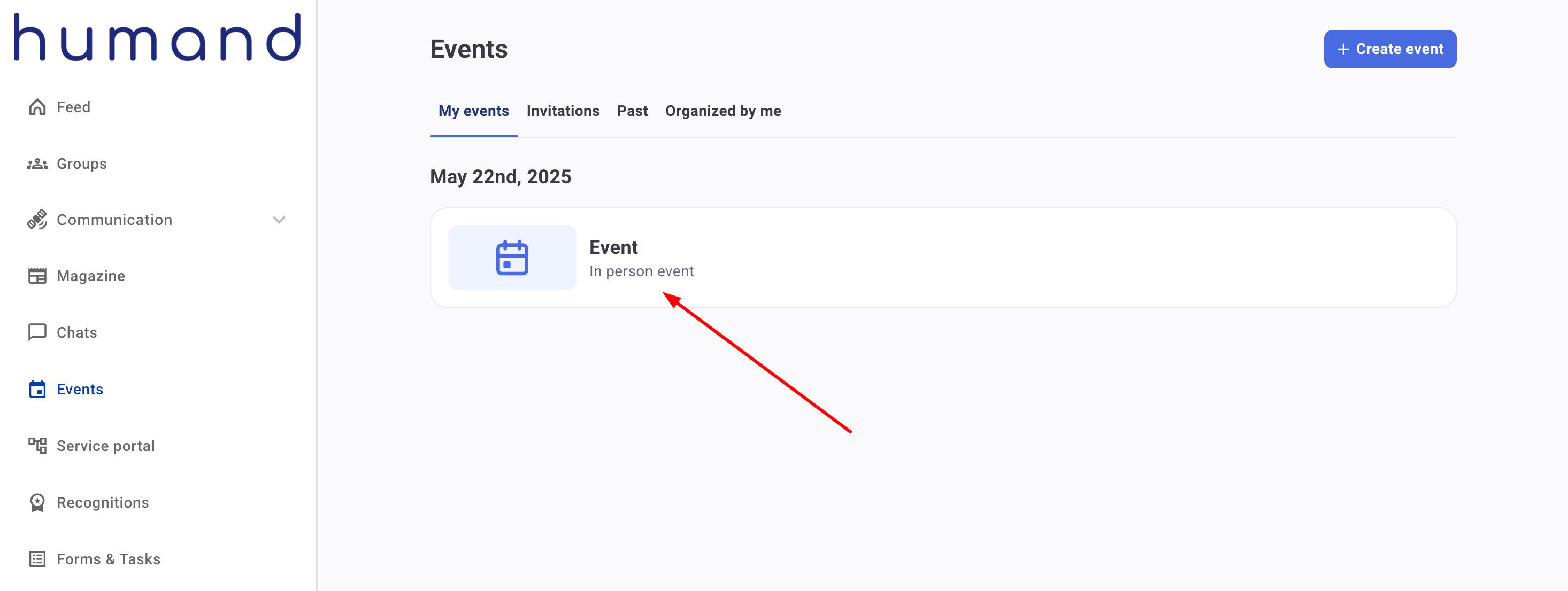Open the Event title in the card
Screen dimensions: 1568x591
(613, 247)
